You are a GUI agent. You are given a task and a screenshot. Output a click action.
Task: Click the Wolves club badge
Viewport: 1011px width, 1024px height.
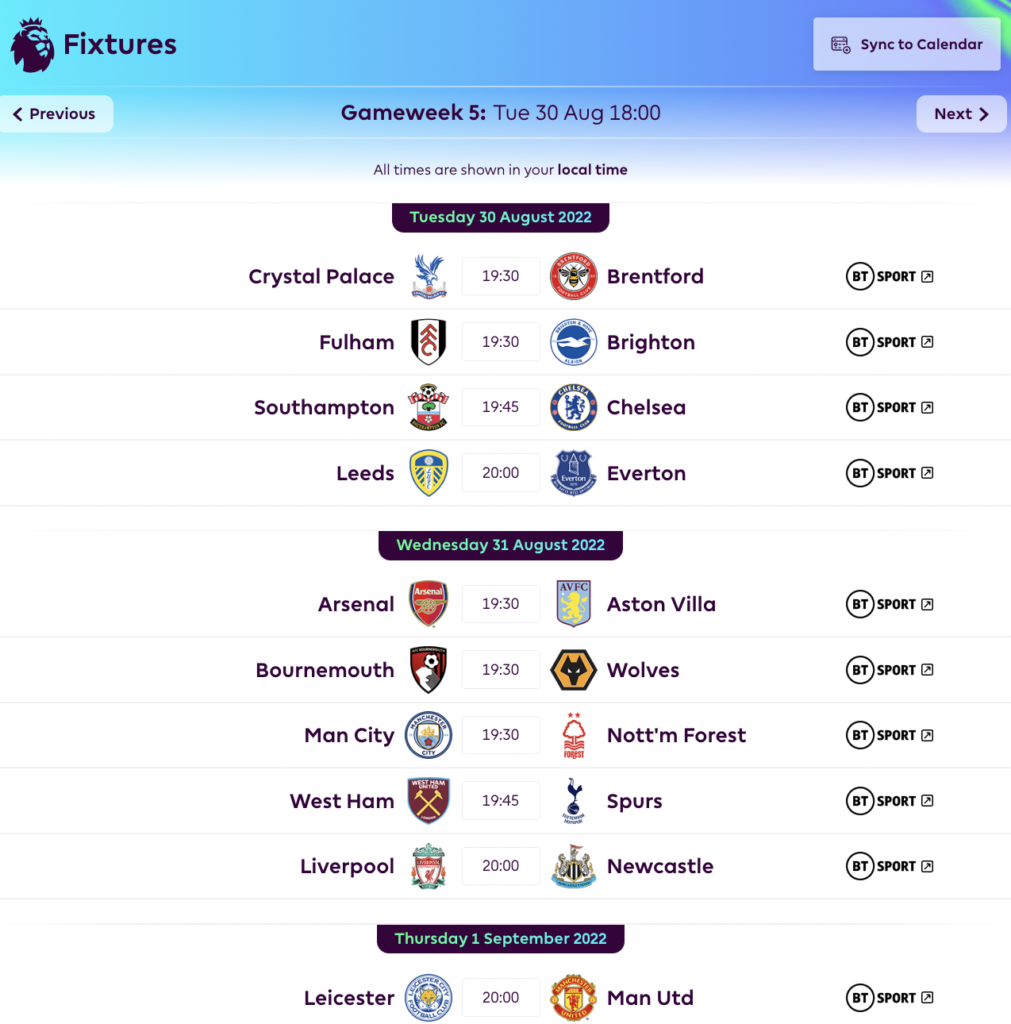(x=573, y=669)
